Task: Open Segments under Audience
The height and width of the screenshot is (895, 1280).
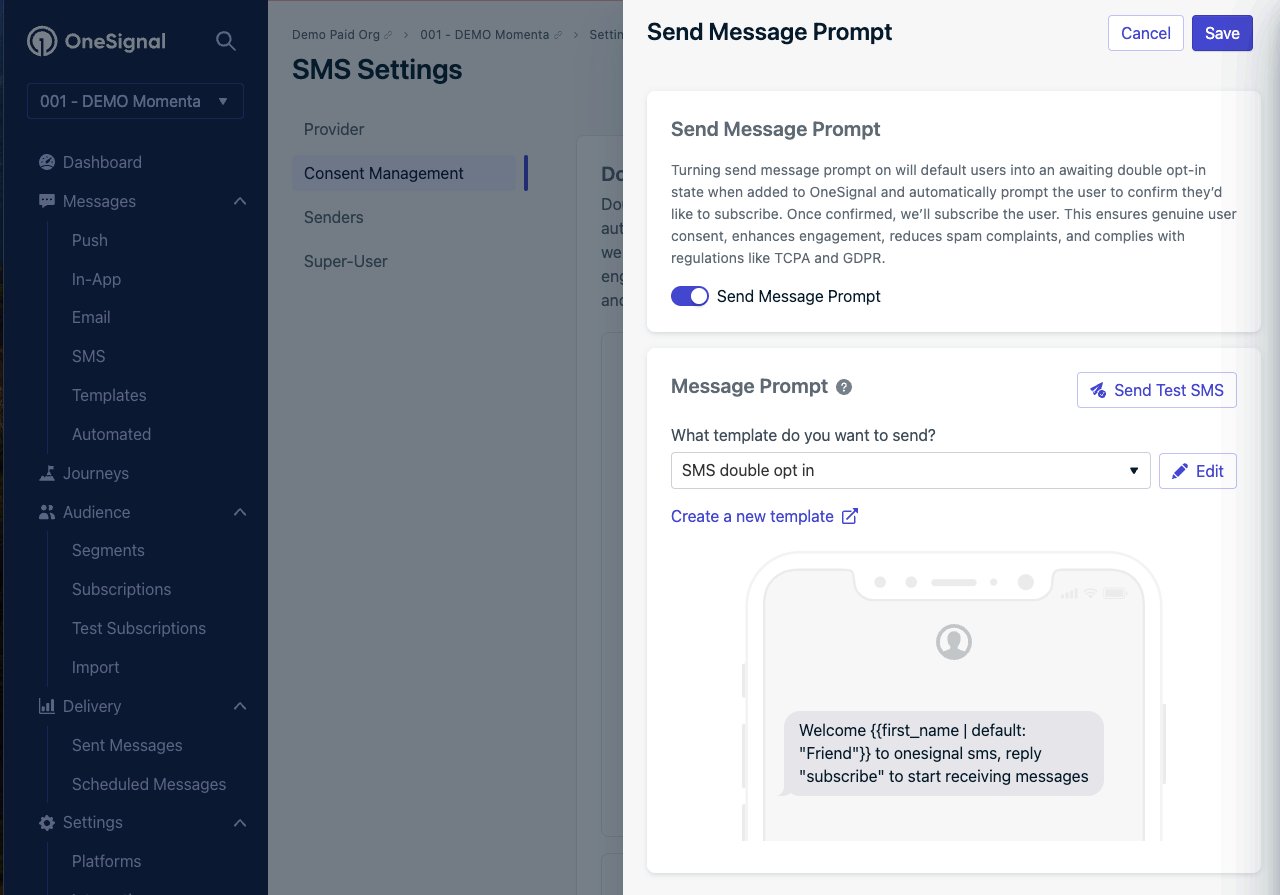Action: coord(108,550)
